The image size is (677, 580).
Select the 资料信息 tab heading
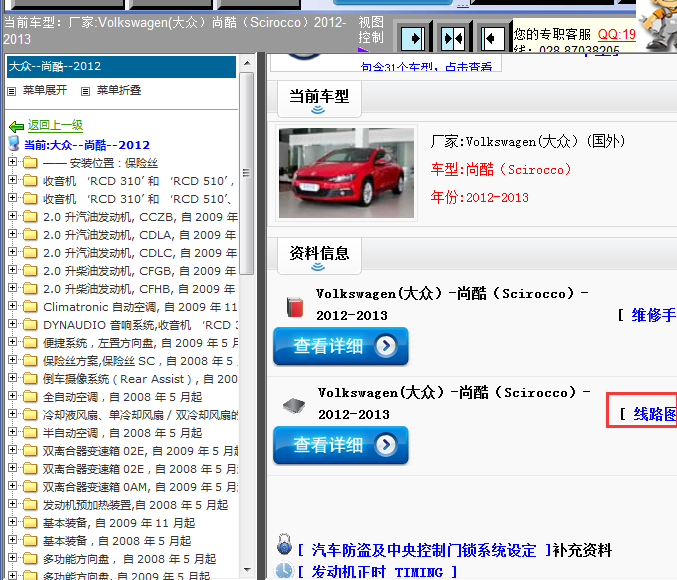pyautogui.click(x=319, y=256)
